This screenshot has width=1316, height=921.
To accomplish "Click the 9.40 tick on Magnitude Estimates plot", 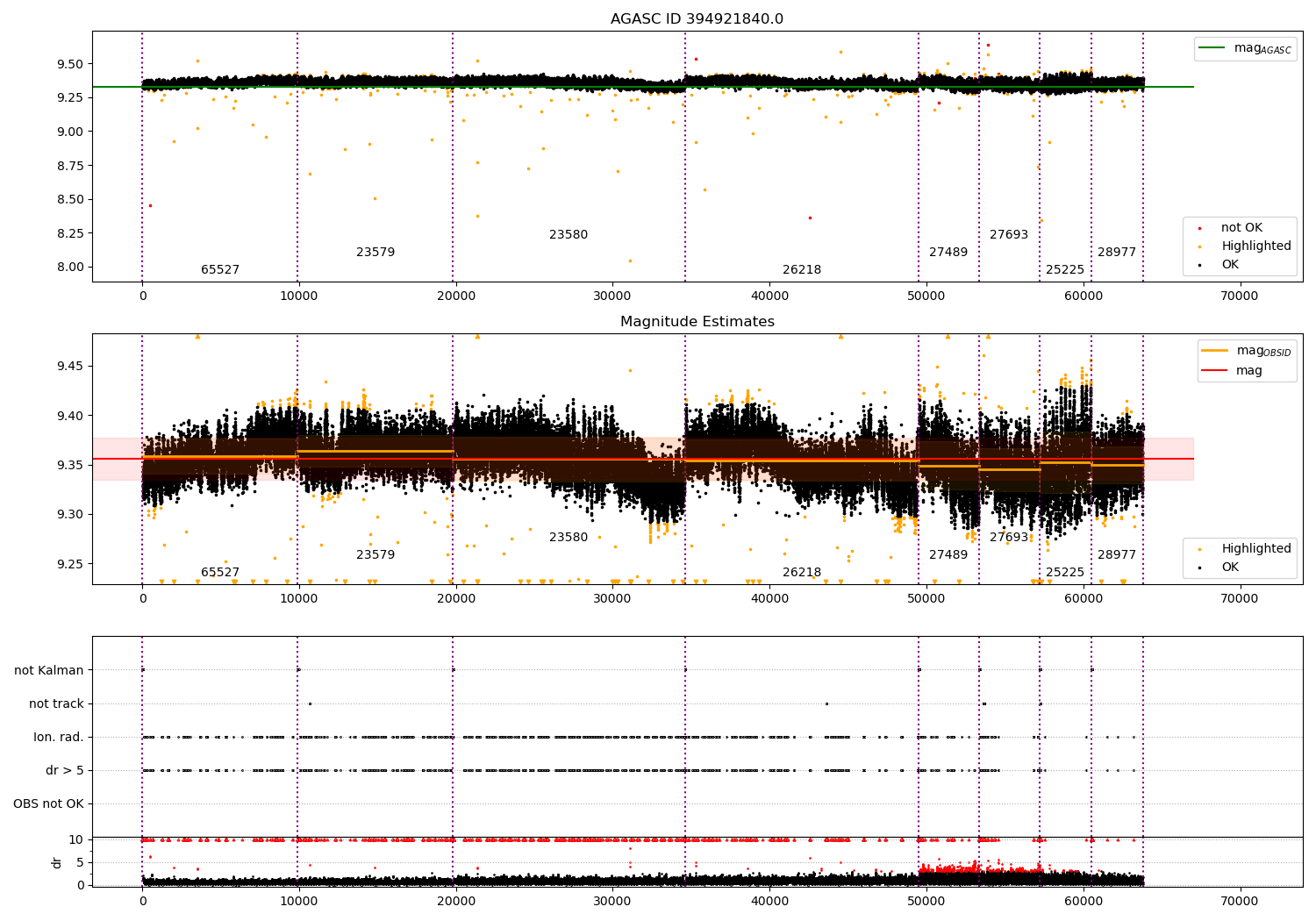I will pyautogui.click(x=71, y=417).
